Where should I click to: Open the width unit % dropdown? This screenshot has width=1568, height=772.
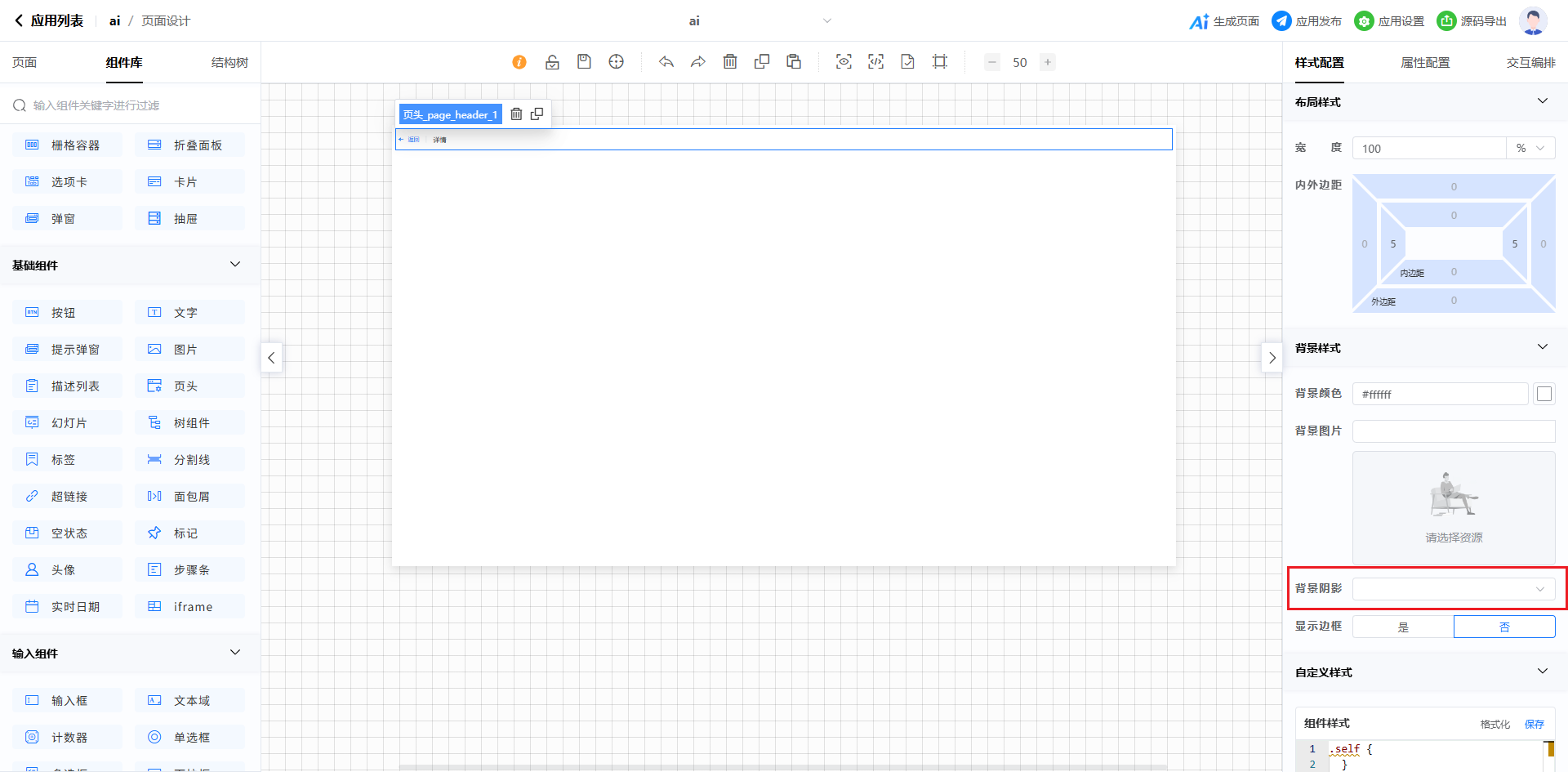pos(1530,148)
